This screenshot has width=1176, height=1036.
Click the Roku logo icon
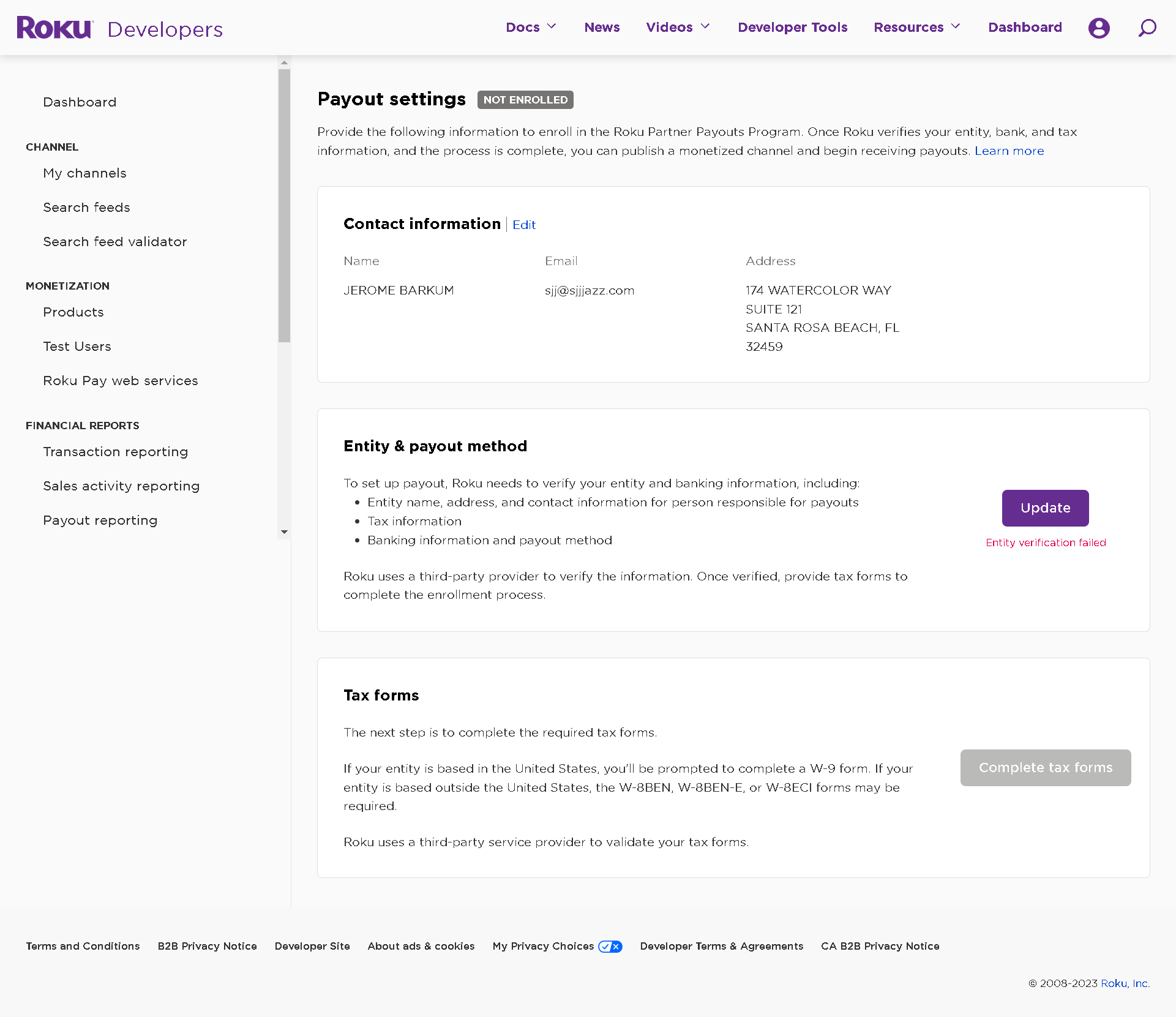pyautogui.click(x=55, y=28)
